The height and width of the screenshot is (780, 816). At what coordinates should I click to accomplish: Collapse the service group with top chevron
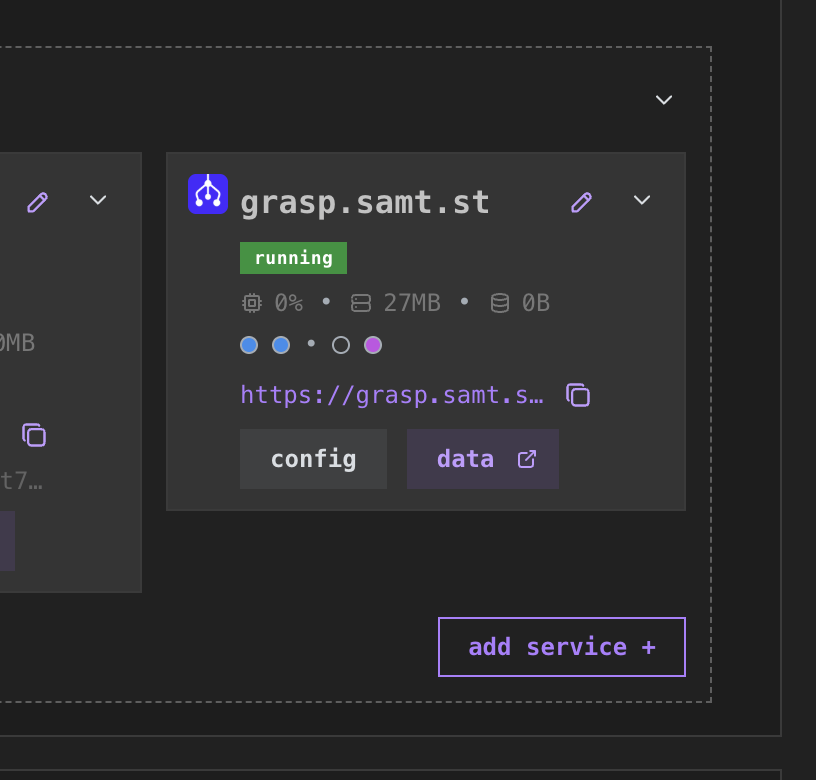pyautogui.click(x=664, y=99)
